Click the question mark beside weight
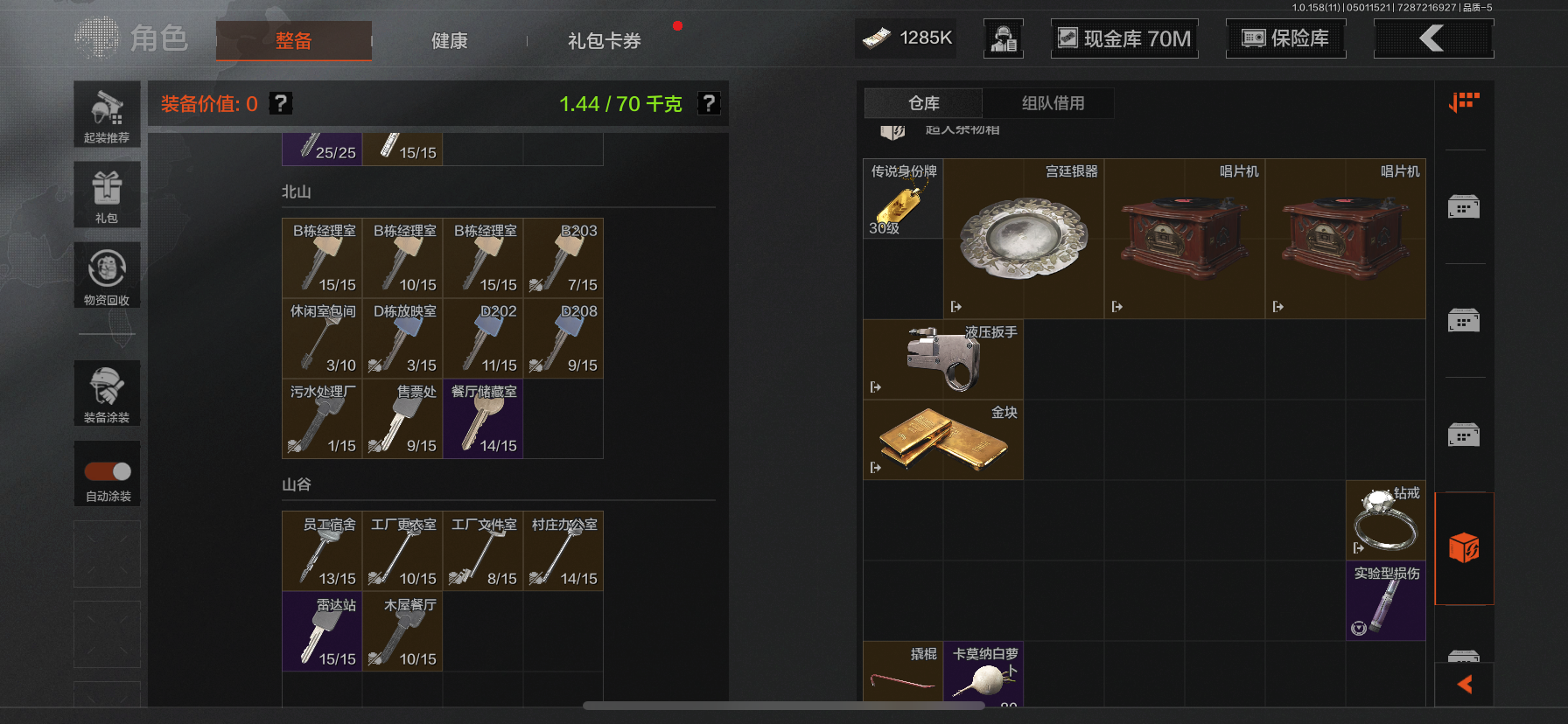The image size is (1568, 724). [709, 103]
